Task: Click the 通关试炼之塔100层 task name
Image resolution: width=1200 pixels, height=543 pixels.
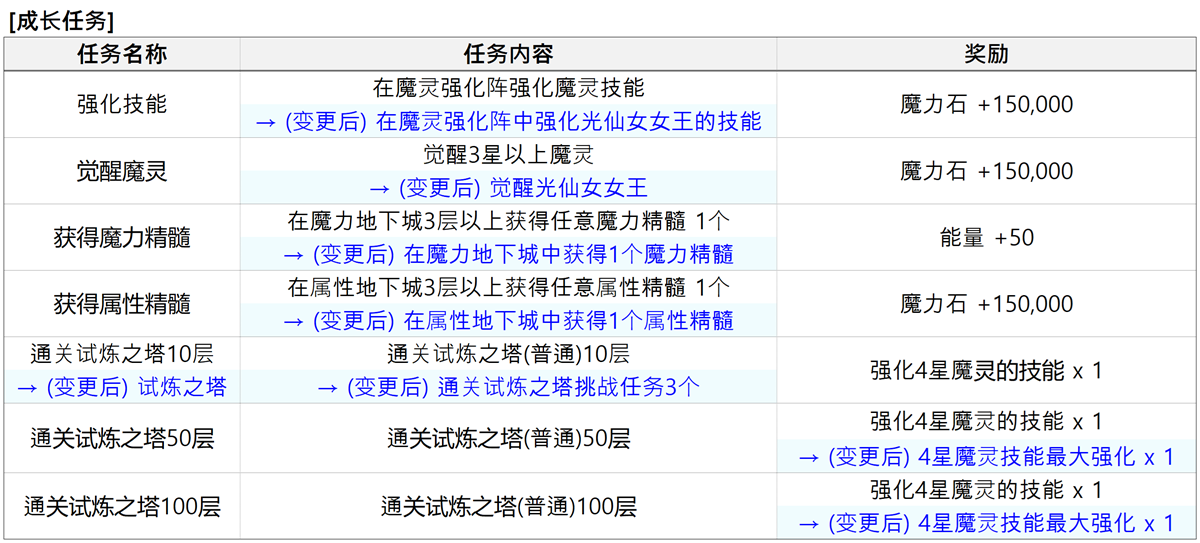Action: (121, 506)
